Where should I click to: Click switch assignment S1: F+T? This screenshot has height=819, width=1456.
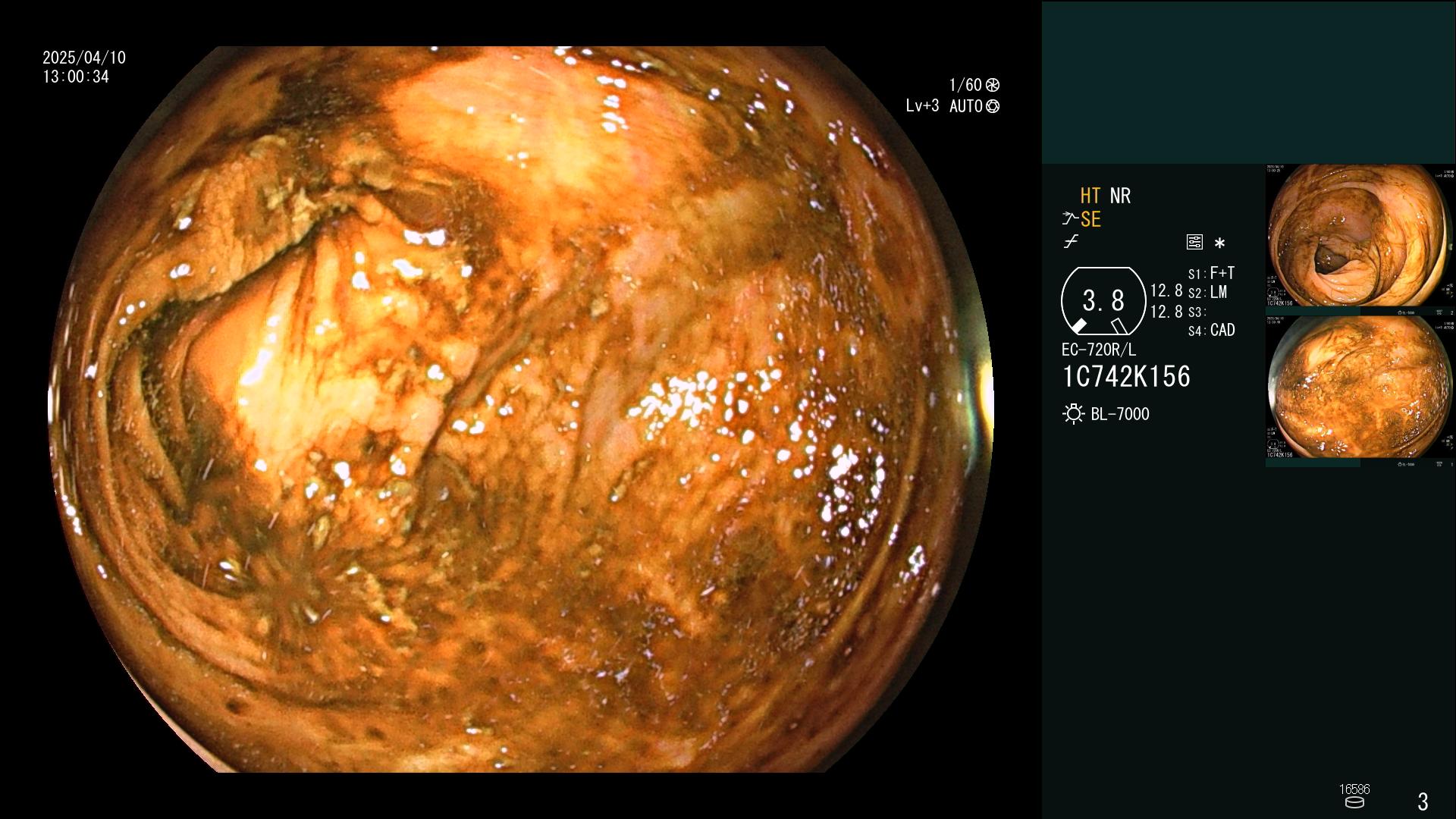tap(1212, 273)
